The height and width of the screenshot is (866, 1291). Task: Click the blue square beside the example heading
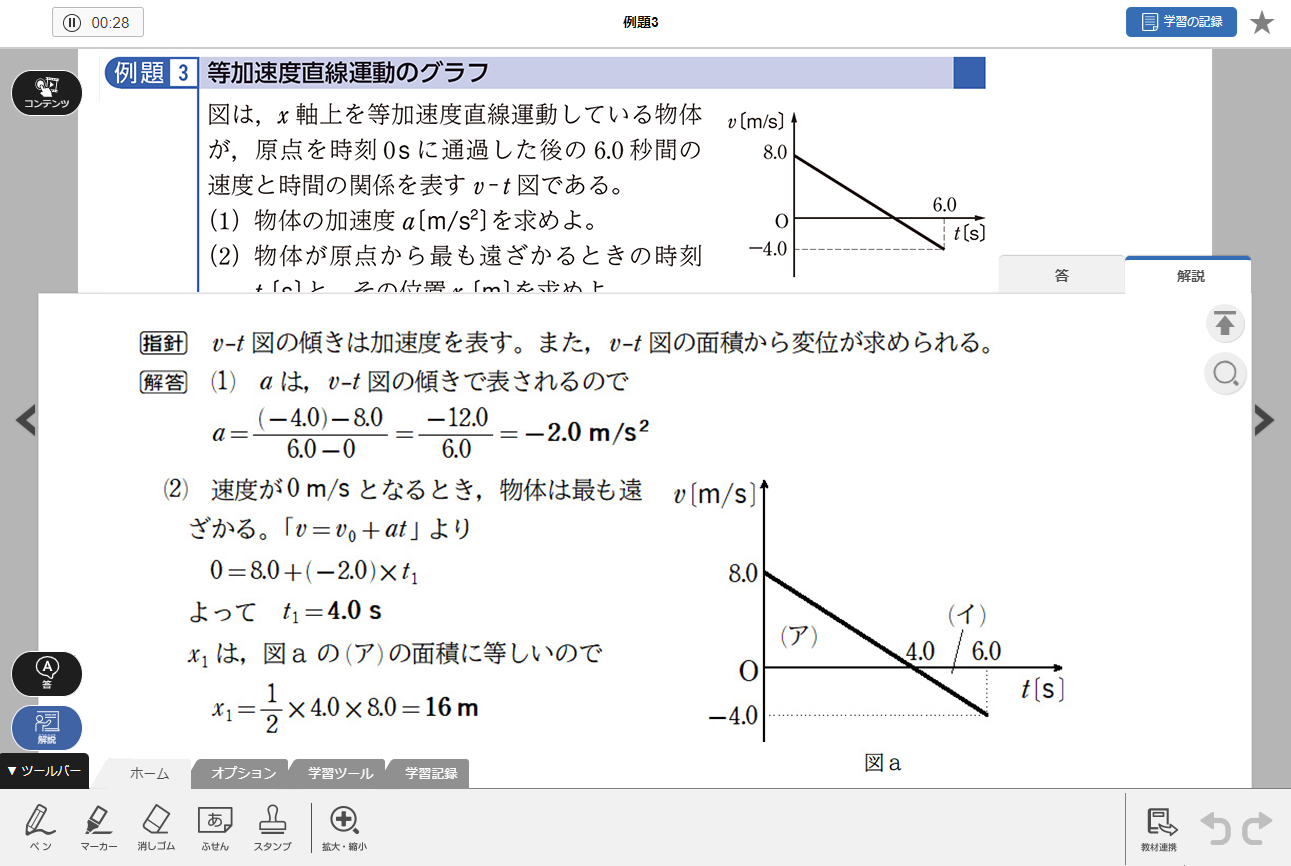(969, 73)
